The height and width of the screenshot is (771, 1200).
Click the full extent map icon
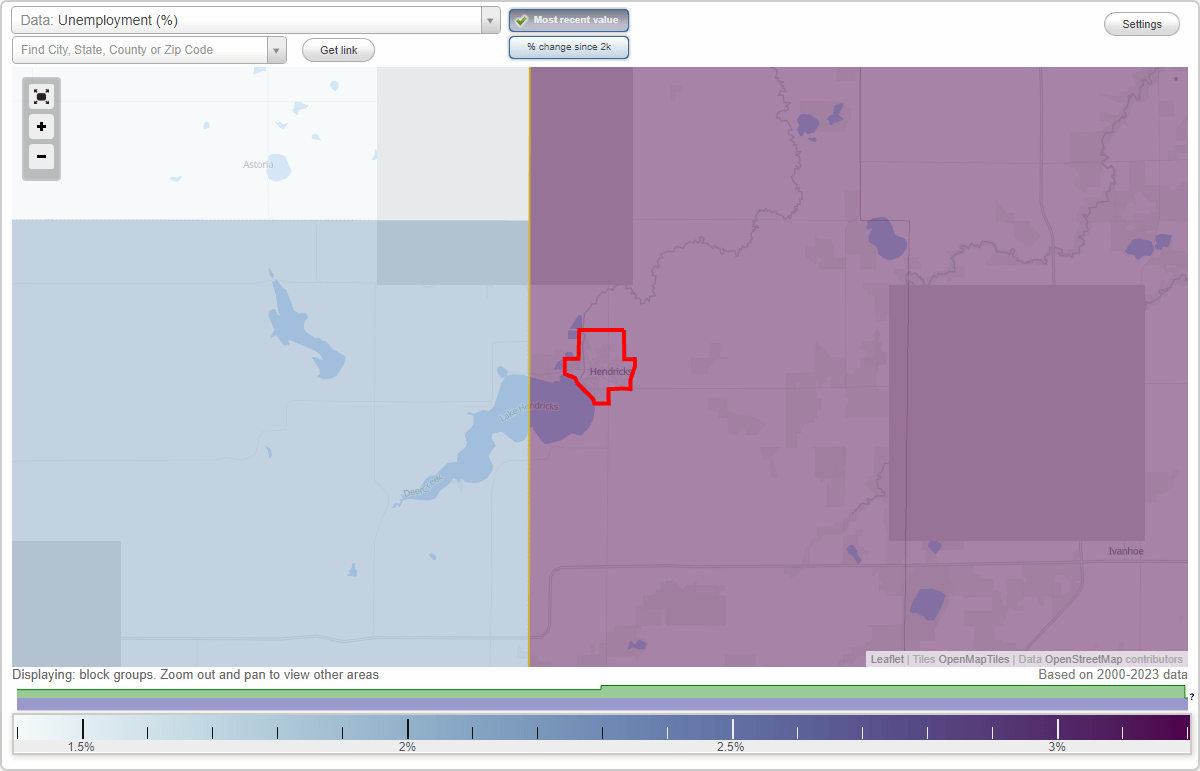(41, 96)
